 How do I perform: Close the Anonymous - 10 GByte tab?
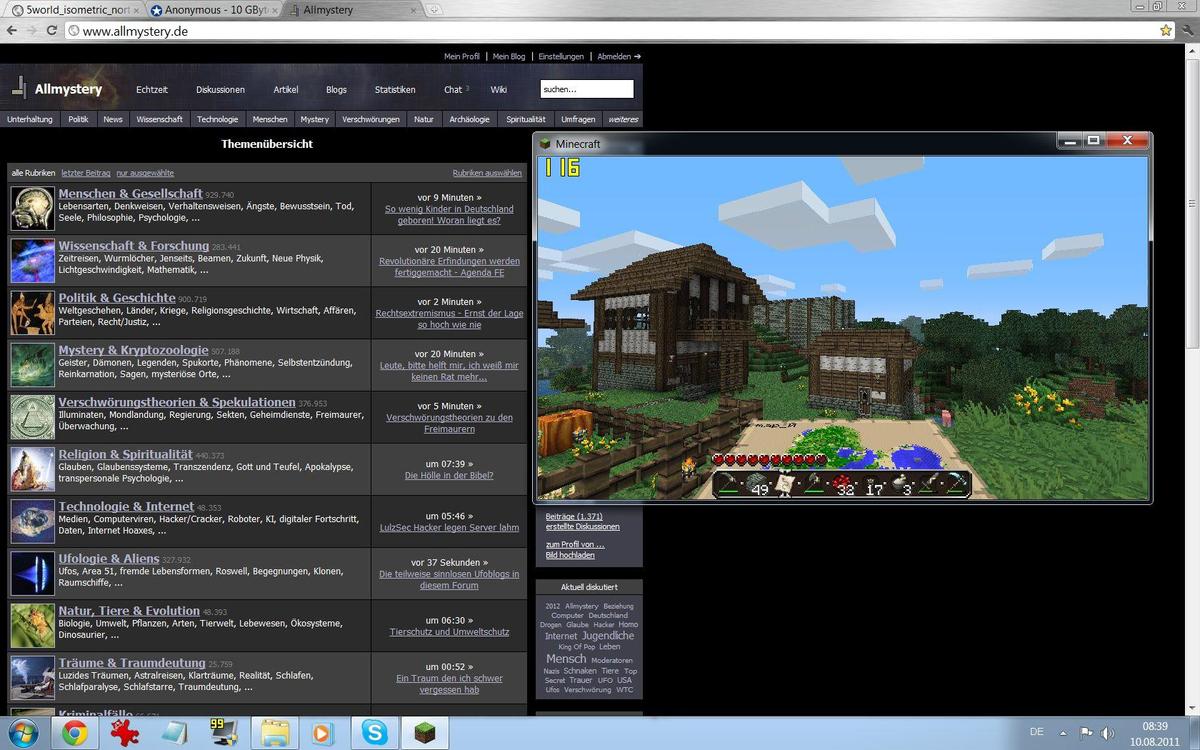click(275, 10)
